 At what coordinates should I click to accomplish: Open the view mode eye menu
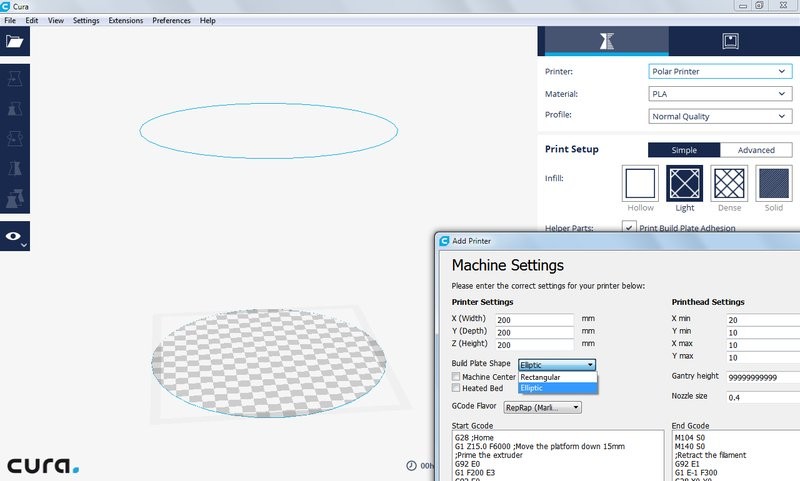pyautogui.click(x=14, y=237)
